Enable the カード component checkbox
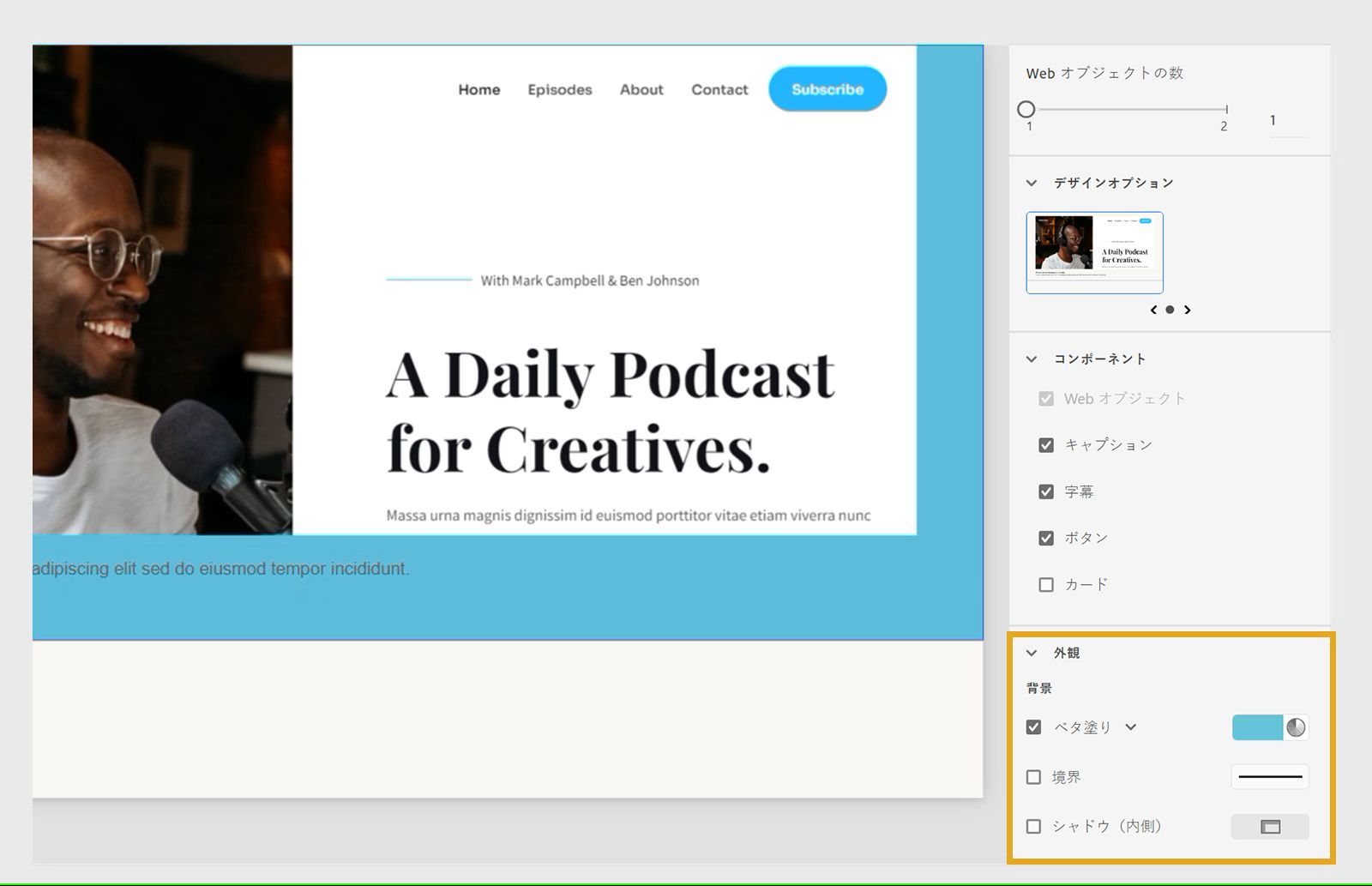Image resolution: width=1372 pixels, height=886 pixels. (x=1046, y=585)
